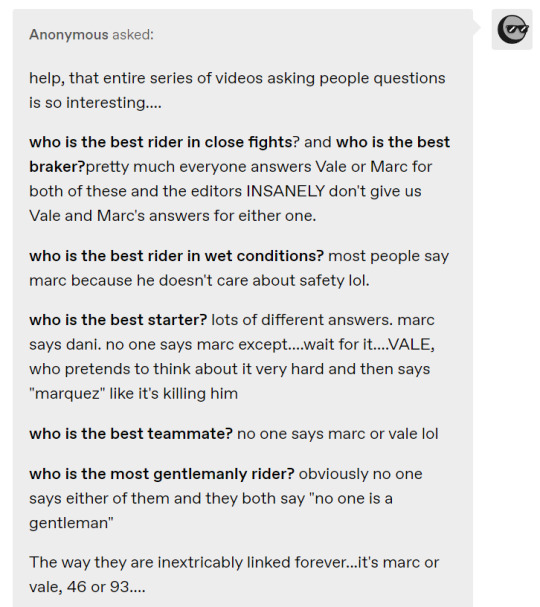Viewport: 540px width, 607px height.
Task: Click the word 'INSANELY' in the ask
Action: coord(286,191)
